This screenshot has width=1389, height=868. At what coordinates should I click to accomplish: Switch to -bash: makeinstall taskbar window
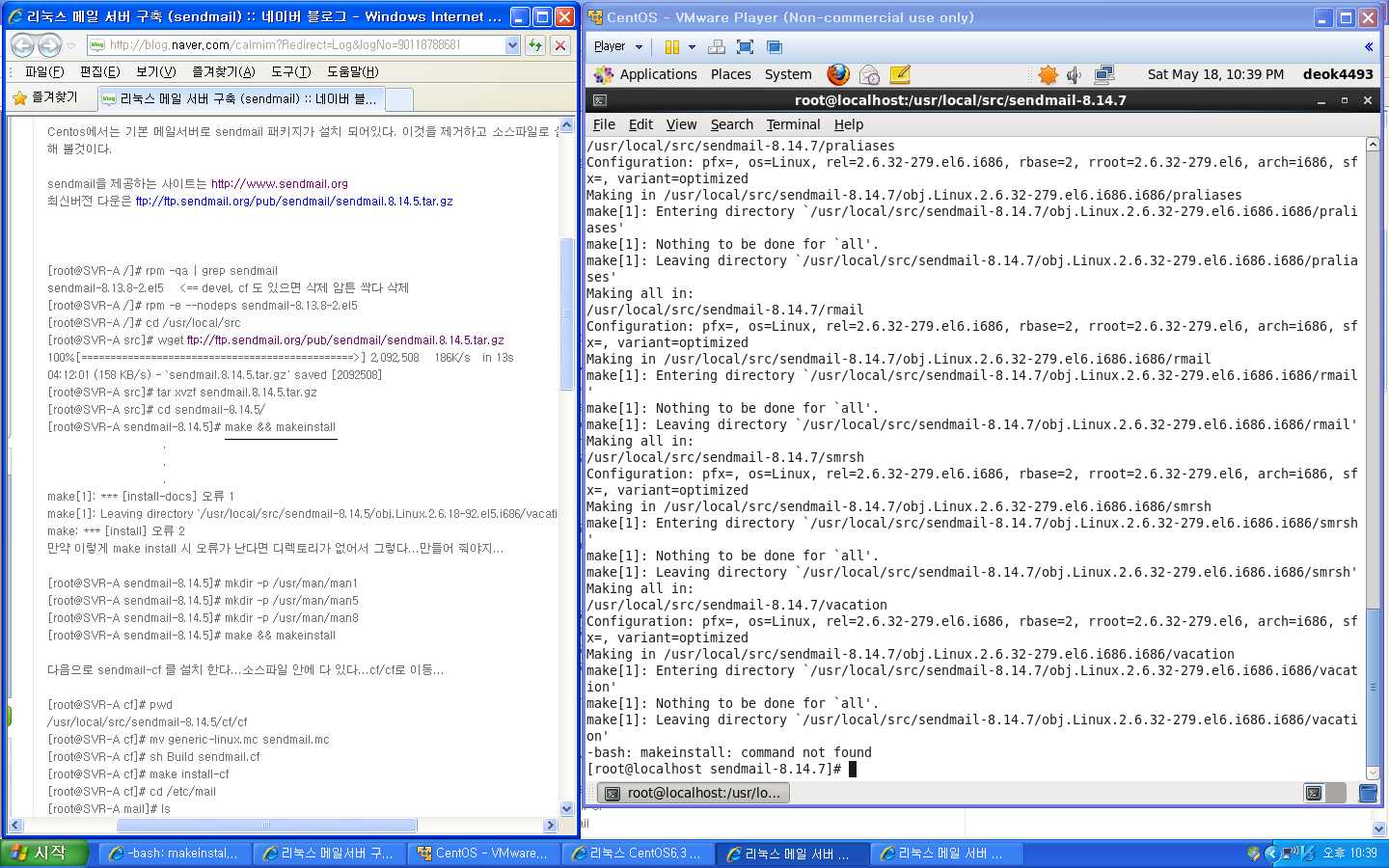174,854
